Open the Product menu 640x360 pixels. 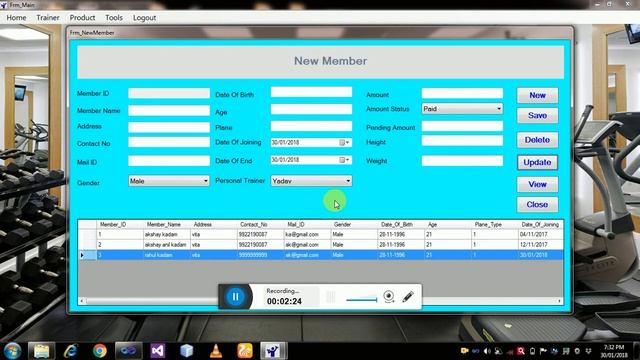[x=82, y=18]
